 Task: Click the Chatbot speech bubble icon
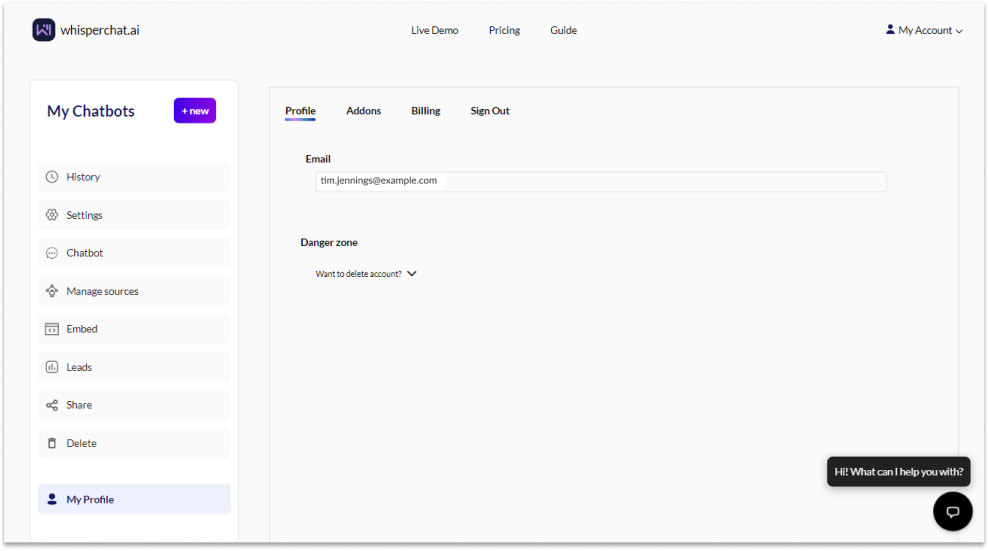tap(52, 253)
